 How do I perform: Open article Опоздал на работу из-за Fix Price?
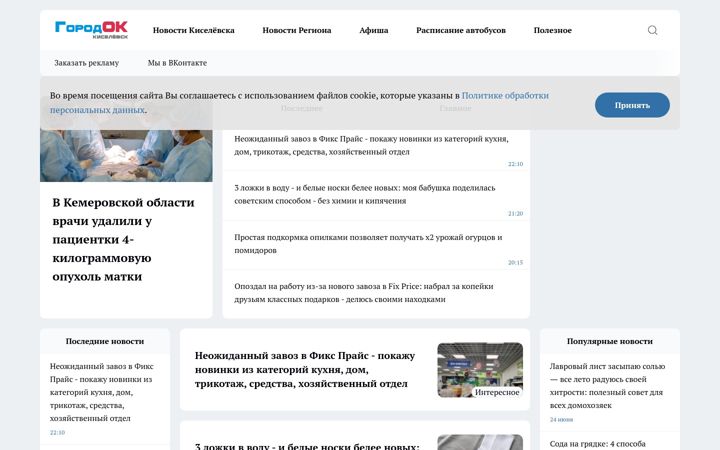click(x=364, y=292)
